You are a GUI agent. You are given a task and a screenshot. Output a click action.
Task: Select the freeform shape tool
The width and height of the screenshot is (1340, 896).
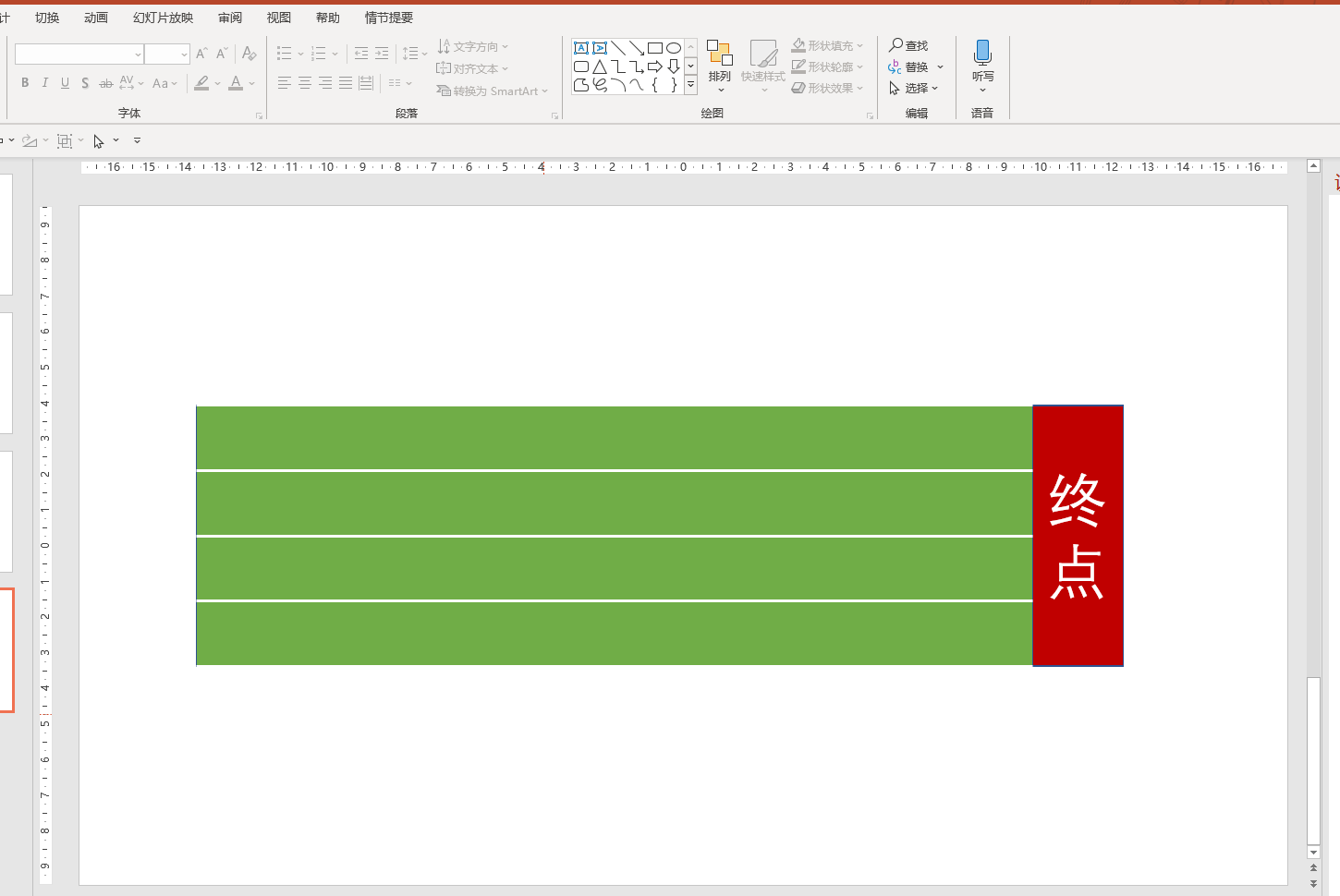(x=581, y=85)
